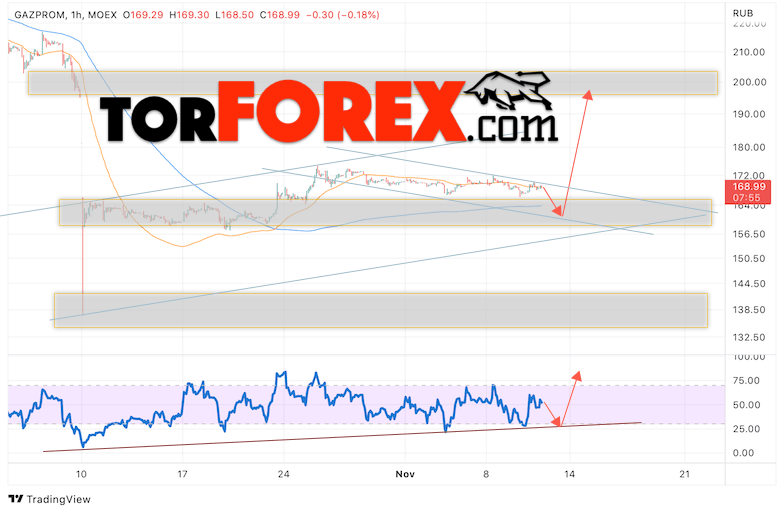Viewport: 784px width, 513px height.
Task: Click the 190.00 price axis label
Action: (x=748, y=114)
